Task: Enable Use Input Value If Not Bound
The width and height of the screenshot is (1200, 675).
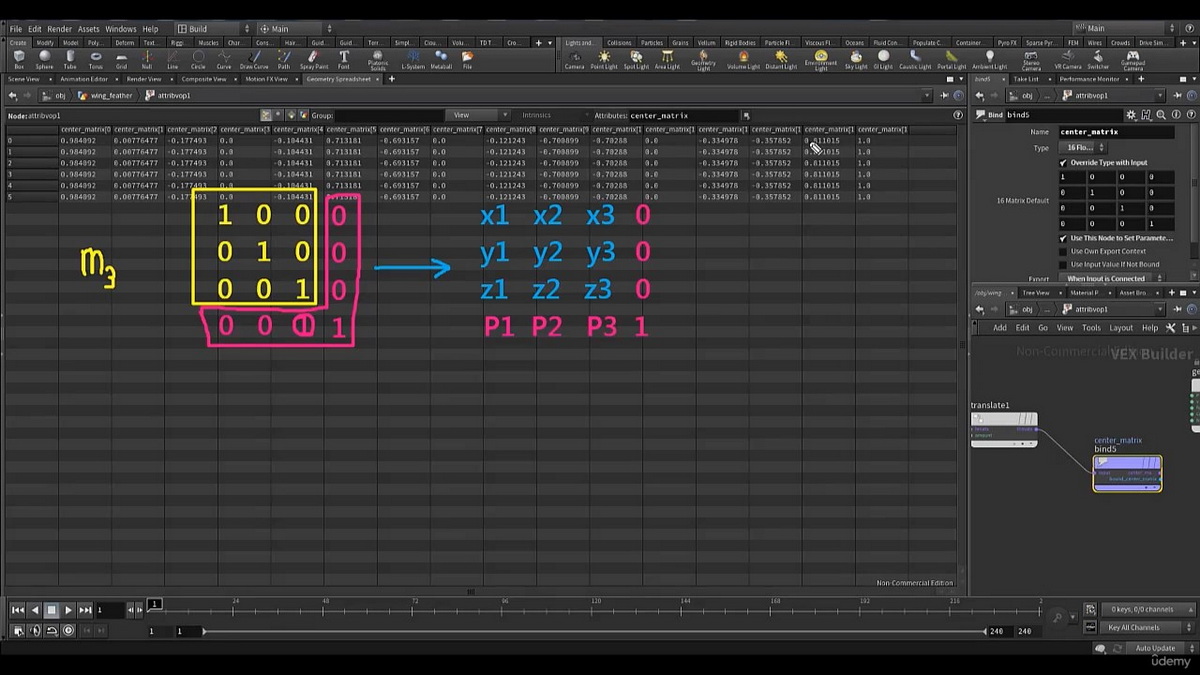Action: pyautogui.click(x=1063, y=264)
